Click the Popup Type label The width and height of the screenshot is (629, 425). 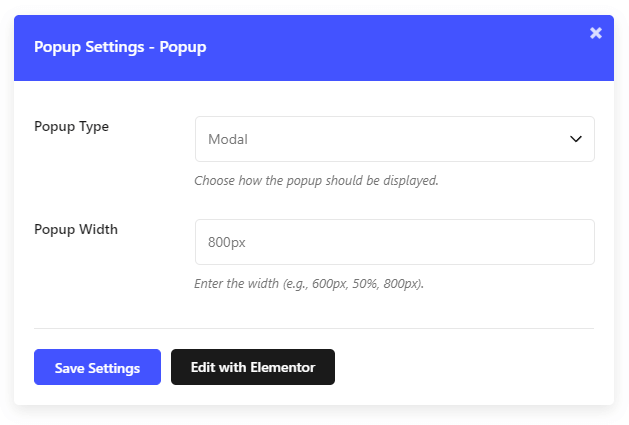[71, 127]
